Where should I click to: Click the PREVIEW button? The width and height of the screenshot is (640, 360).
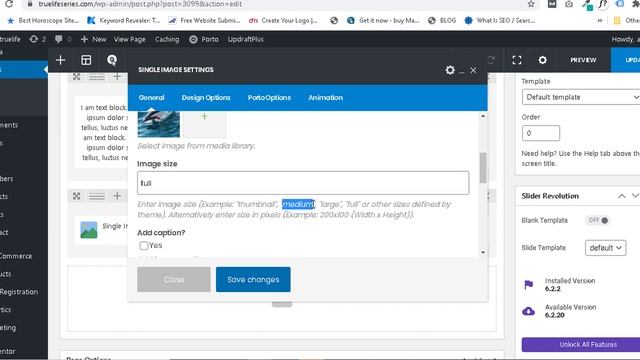point(583,60)
